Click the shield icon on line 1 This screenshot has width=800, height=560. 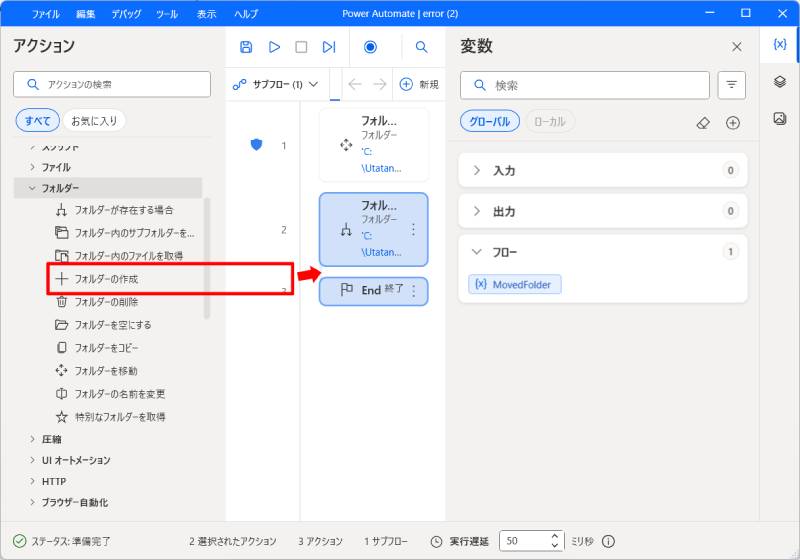(x=257, y=145)
